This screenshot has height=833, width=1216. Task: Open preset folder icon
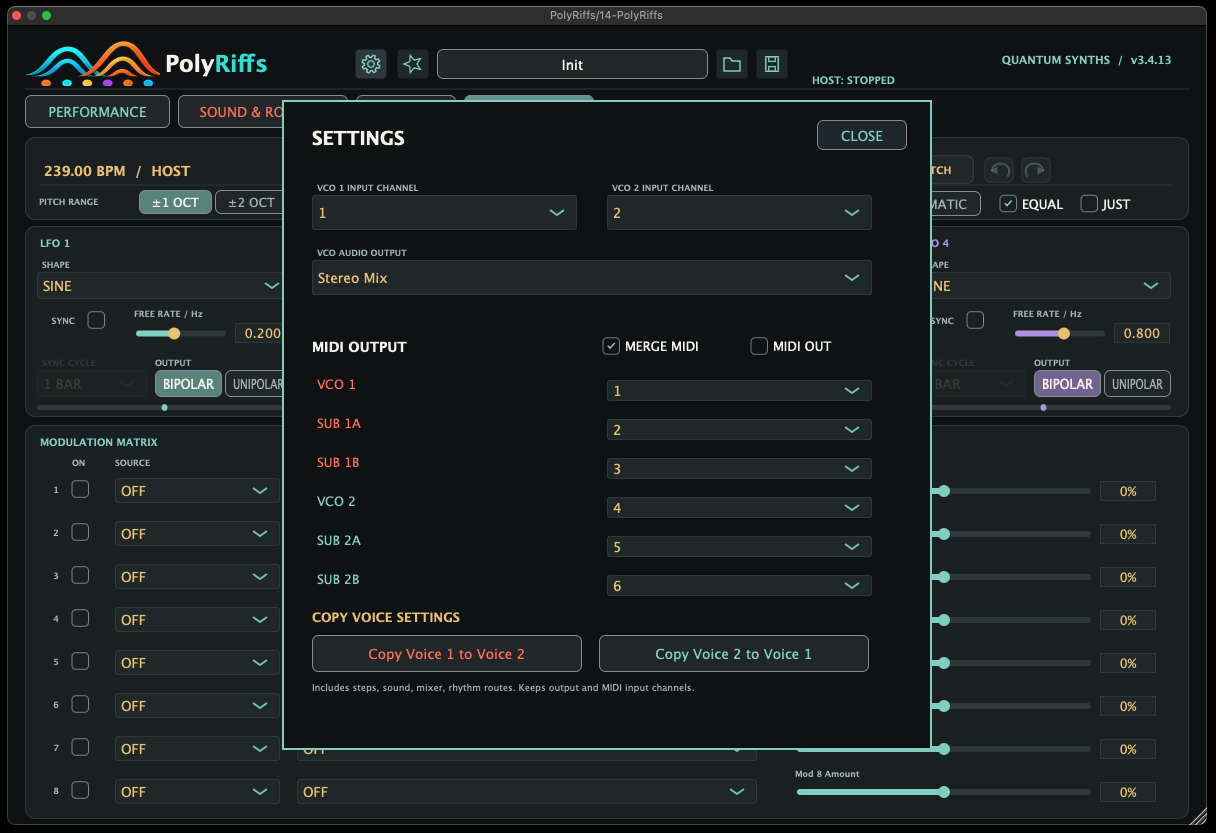point(732,64)
